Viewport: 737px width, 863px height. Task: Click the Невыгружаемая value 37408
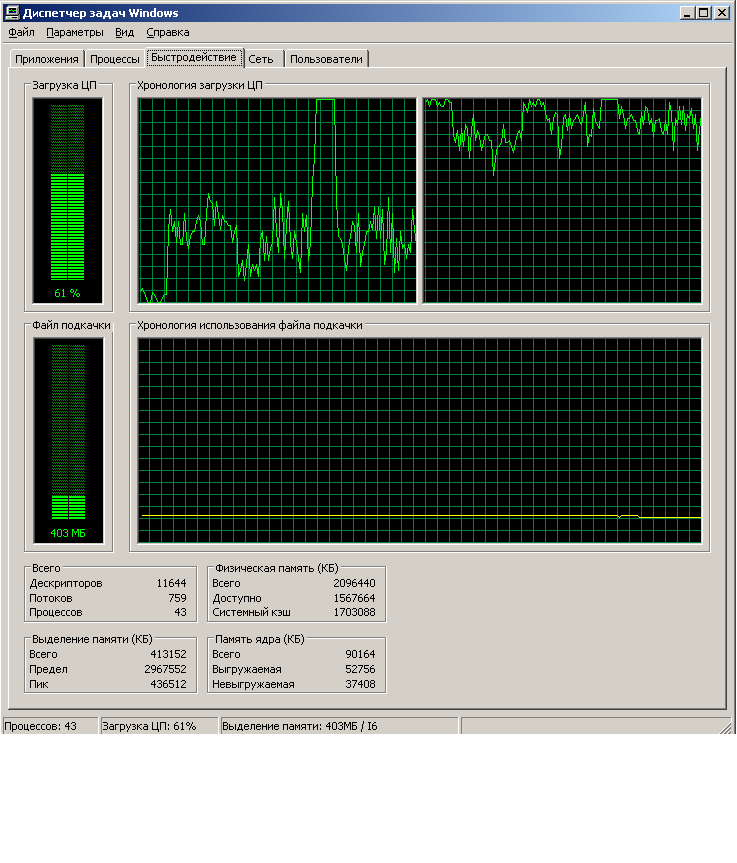[x=361, y=684]
